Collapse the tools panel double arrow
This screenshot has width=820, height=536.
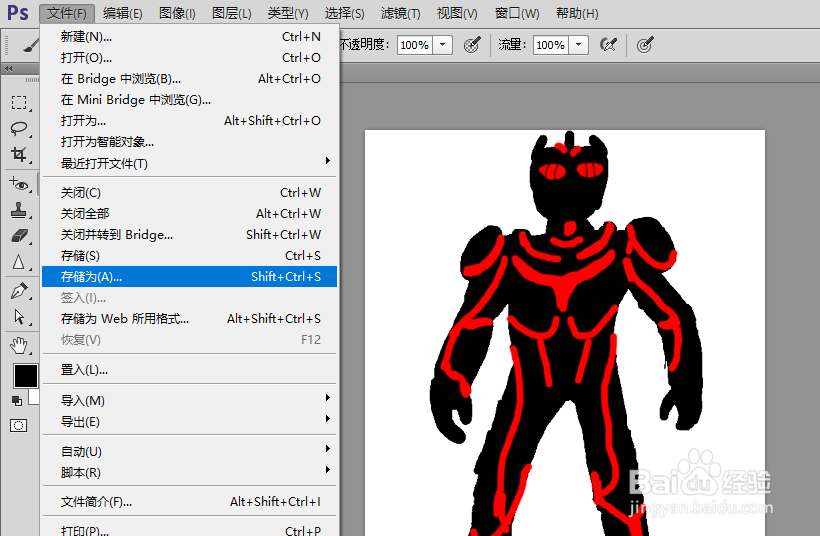point(8,69)
